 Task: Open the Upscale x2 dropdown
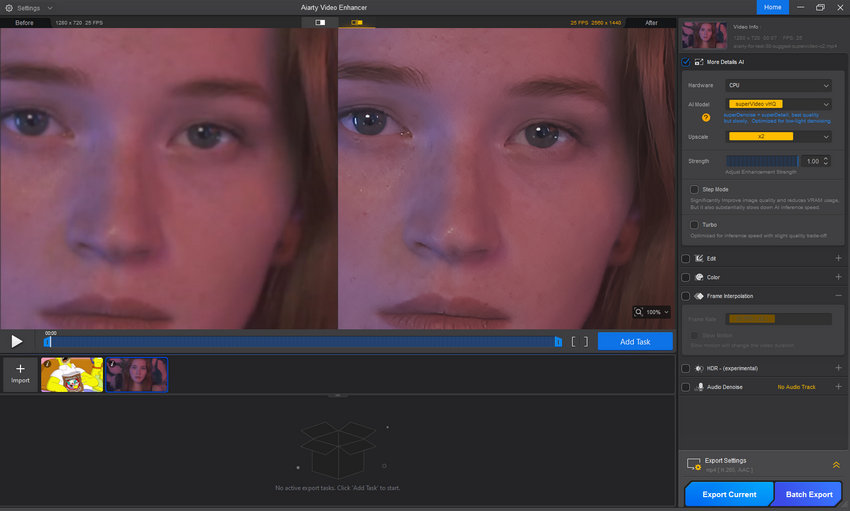click(778, 137)
